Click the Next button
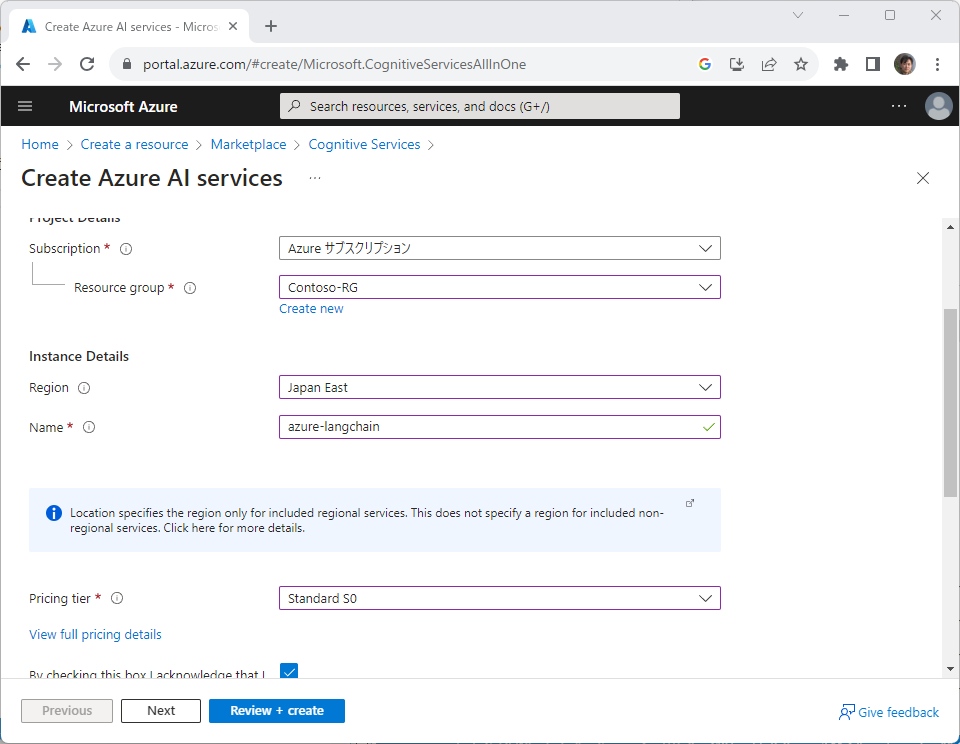 (161, 710)
